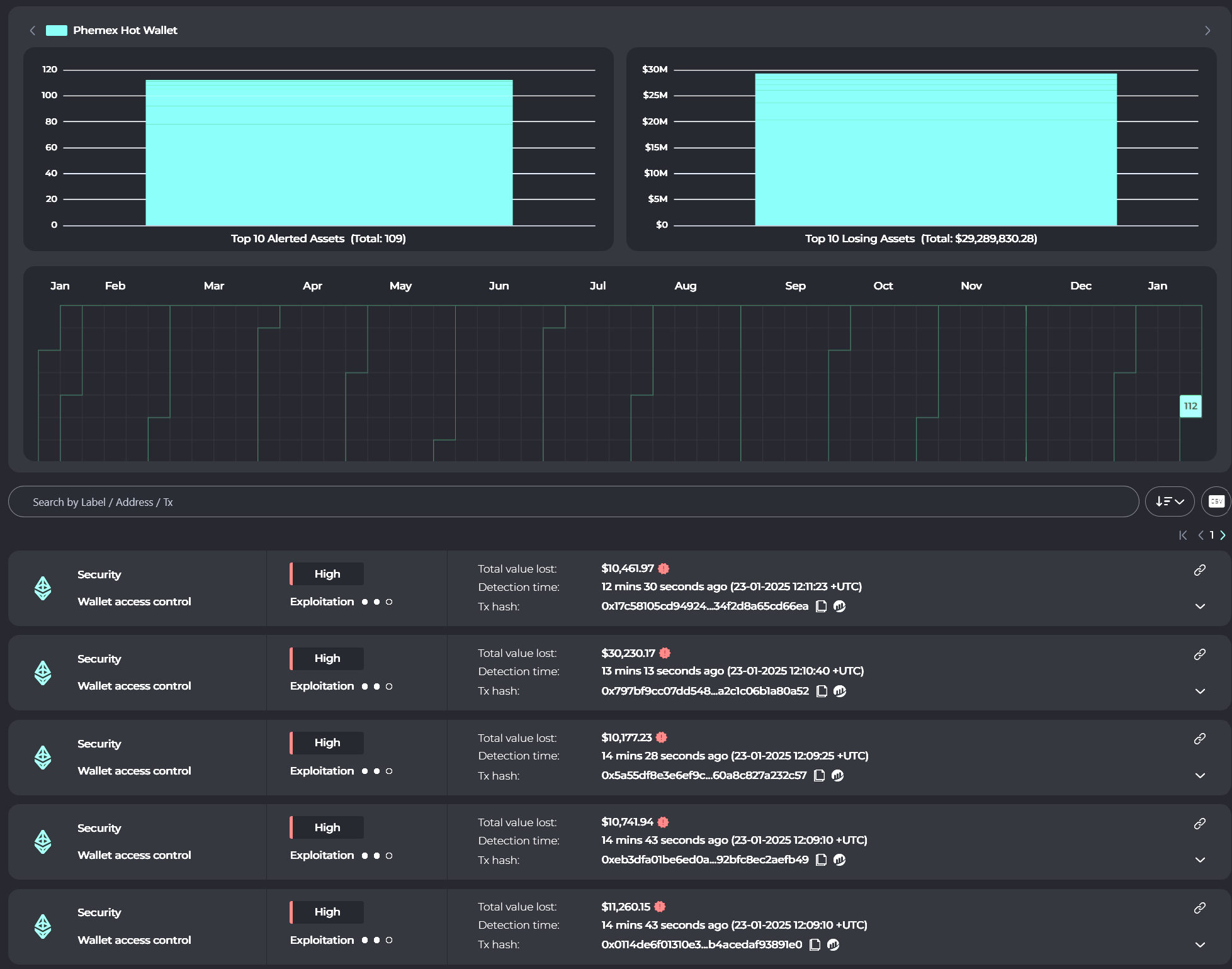Open chart icon next to 0x0114de6f01310e3 hash
Screen dimensions: 1232x969
pos(834,944)
